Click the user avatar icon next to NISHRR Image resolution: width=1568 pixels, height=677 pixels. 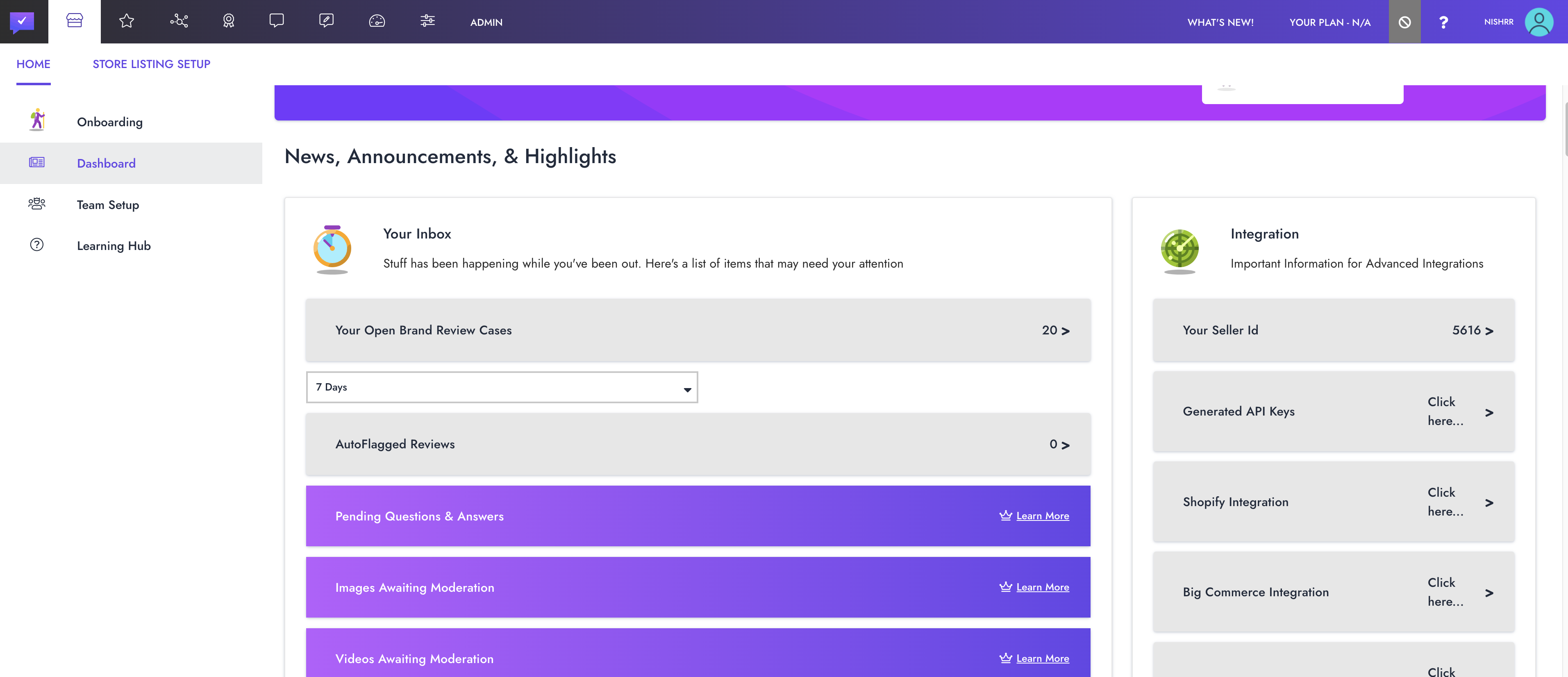(x=1539, y=22)
